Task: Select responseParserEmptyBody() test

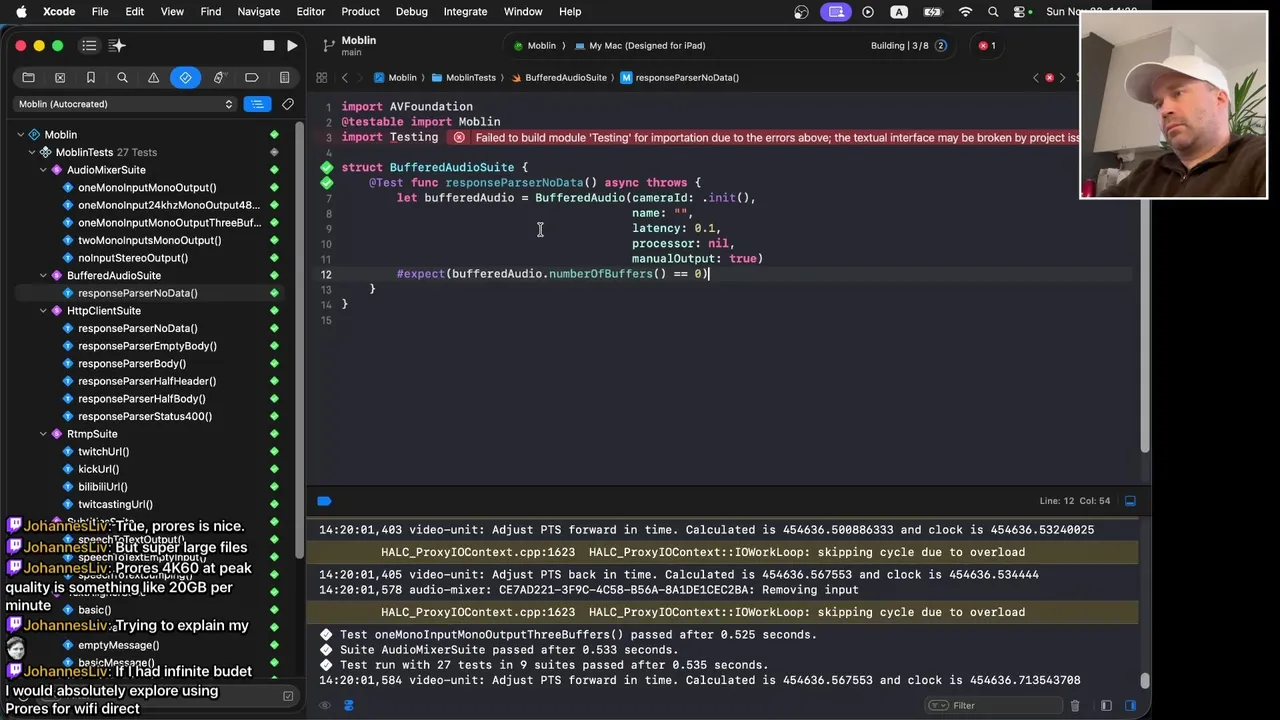Action: tap(147, 346)
